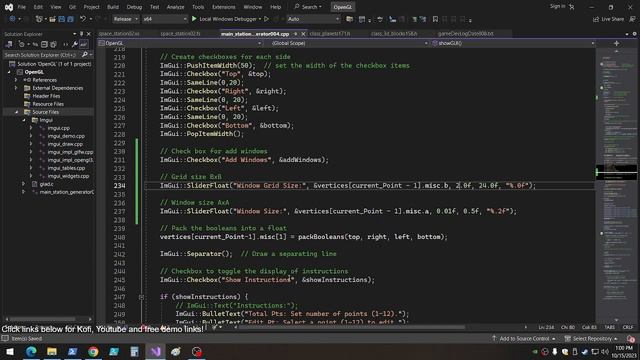
Task: Switch to the space_station02.fs tab
Action: click(180, 33)
